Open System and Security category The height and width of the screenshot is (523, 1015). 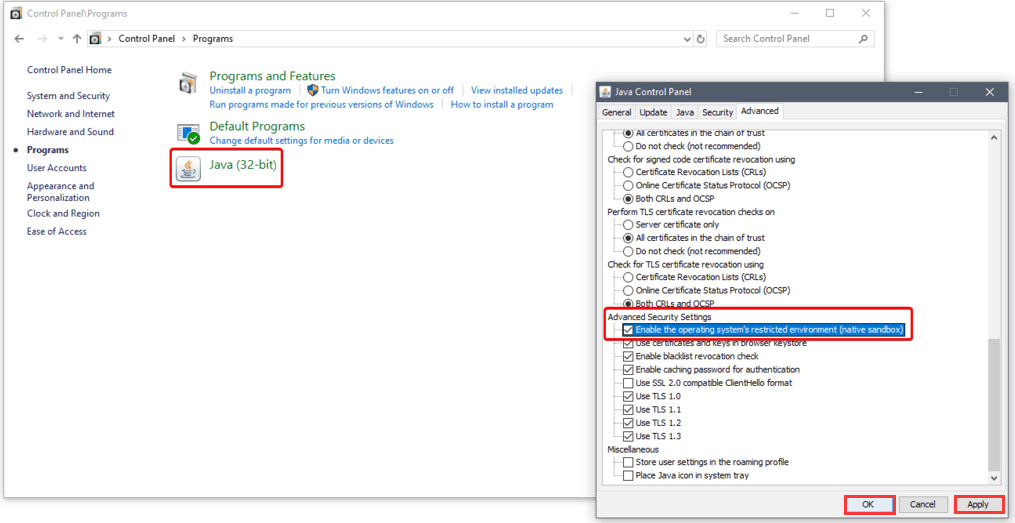click(x=69, y=96)
